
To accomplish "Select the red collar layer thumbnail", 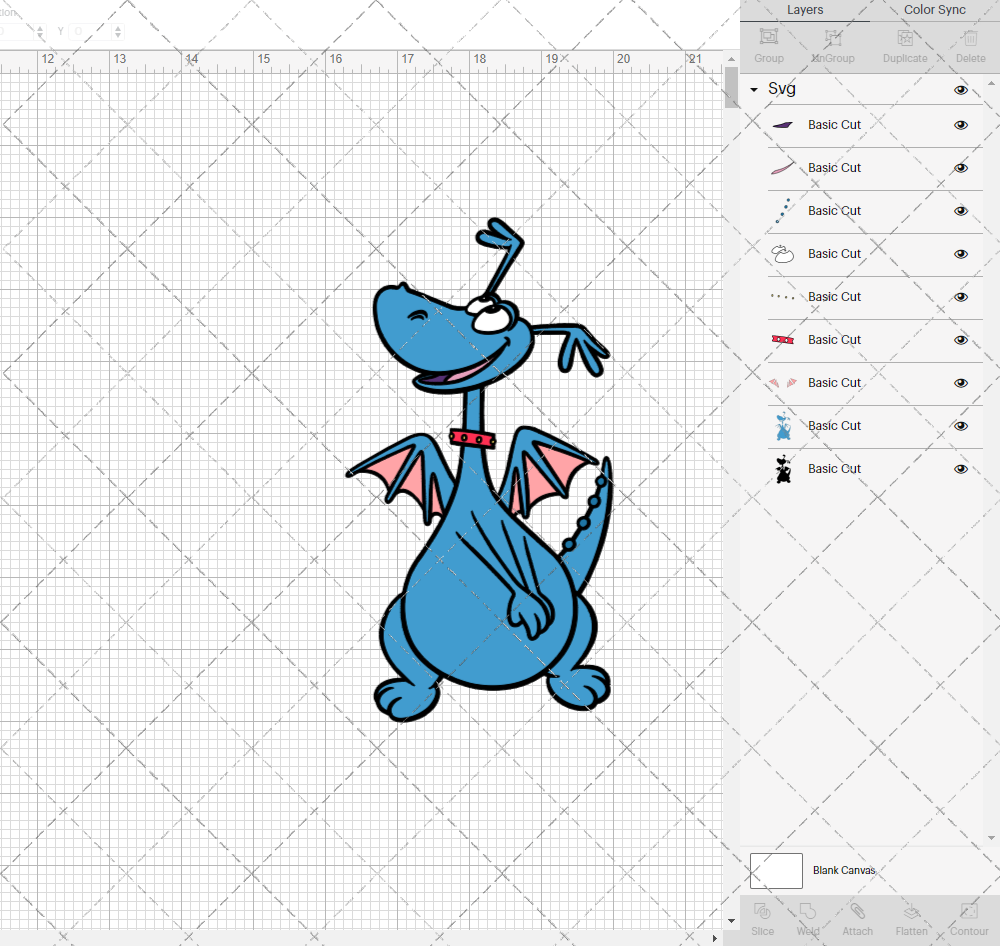I will (x=783, y=340).
